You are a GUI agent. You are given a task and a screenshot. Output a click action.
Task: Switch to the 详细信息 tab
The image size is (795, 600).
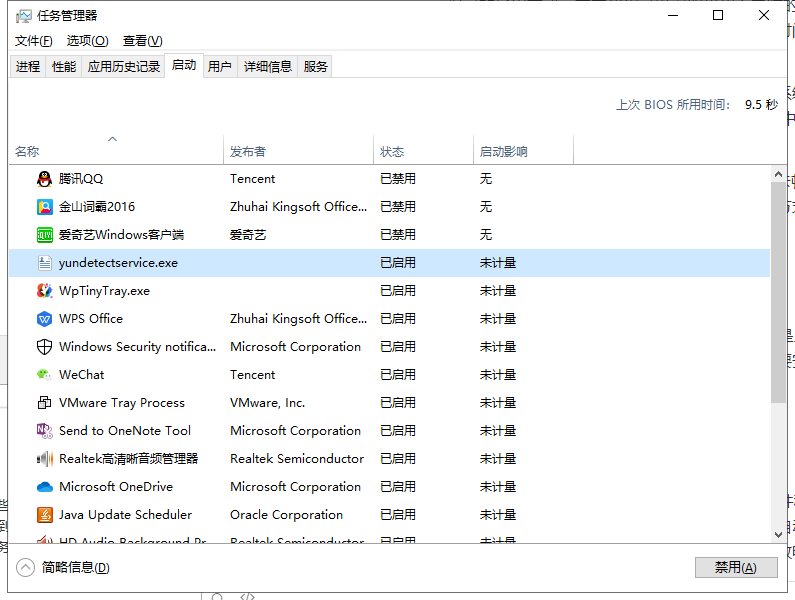click(x=268, y=66)
